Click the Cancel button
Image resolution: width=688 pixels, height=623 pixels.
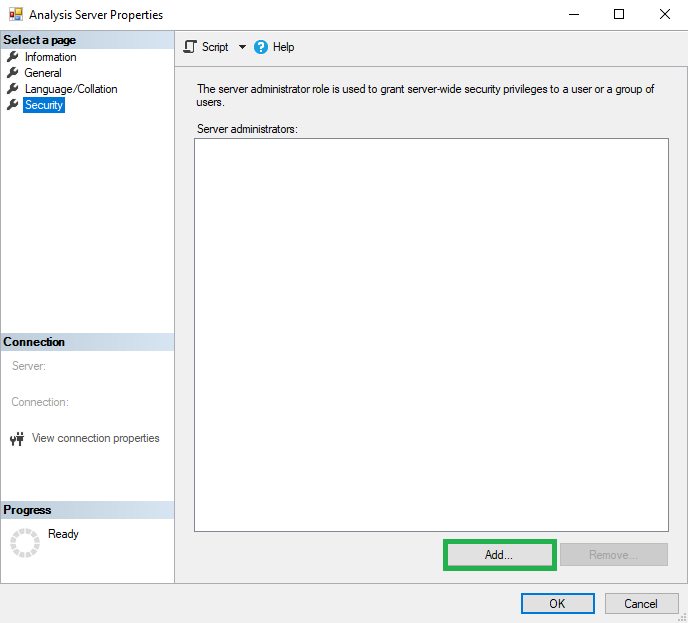(641, 604)
